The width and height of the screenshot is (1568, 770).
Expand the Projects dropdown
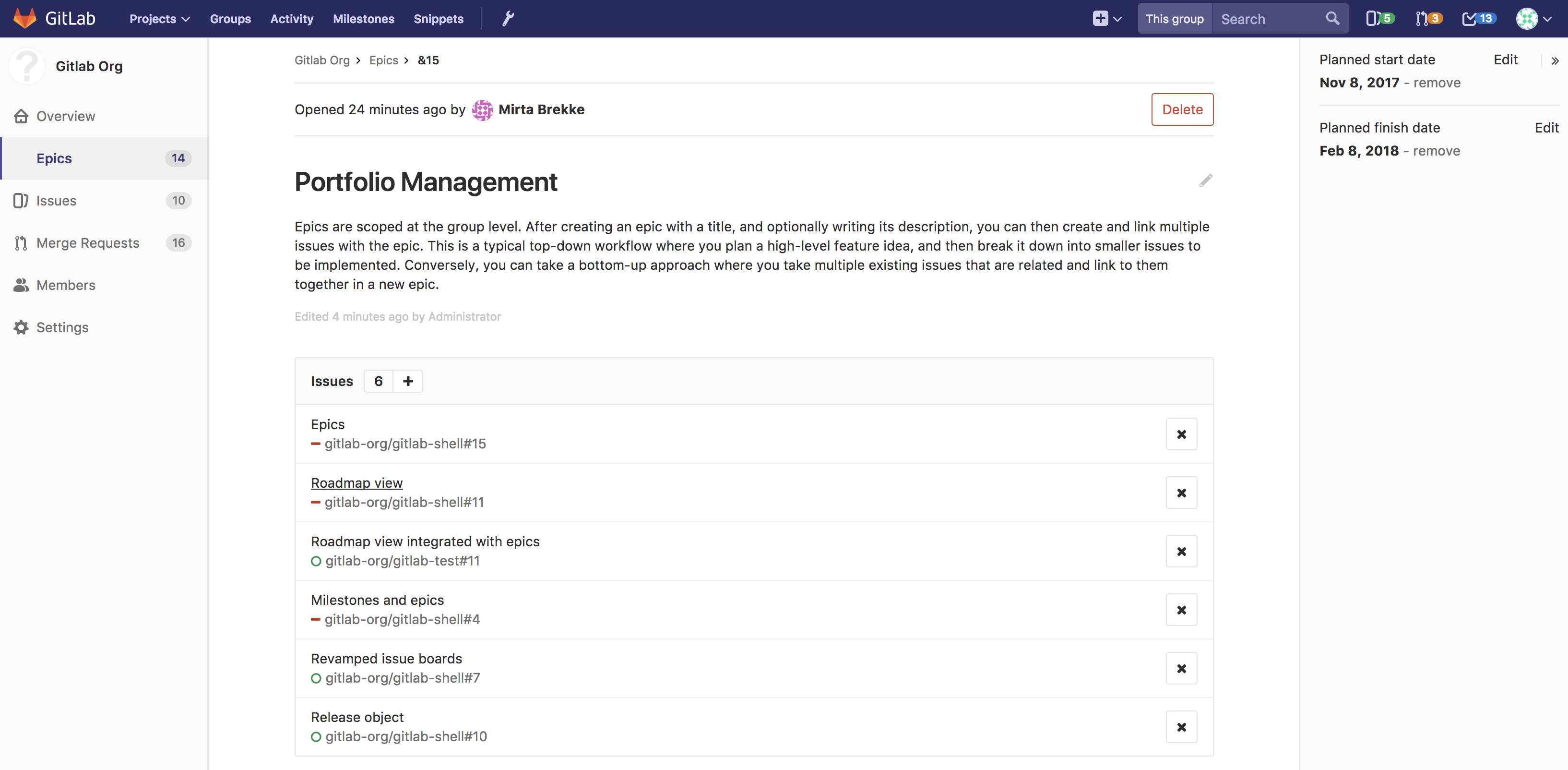pyautogui.click(x=159, y=19)
